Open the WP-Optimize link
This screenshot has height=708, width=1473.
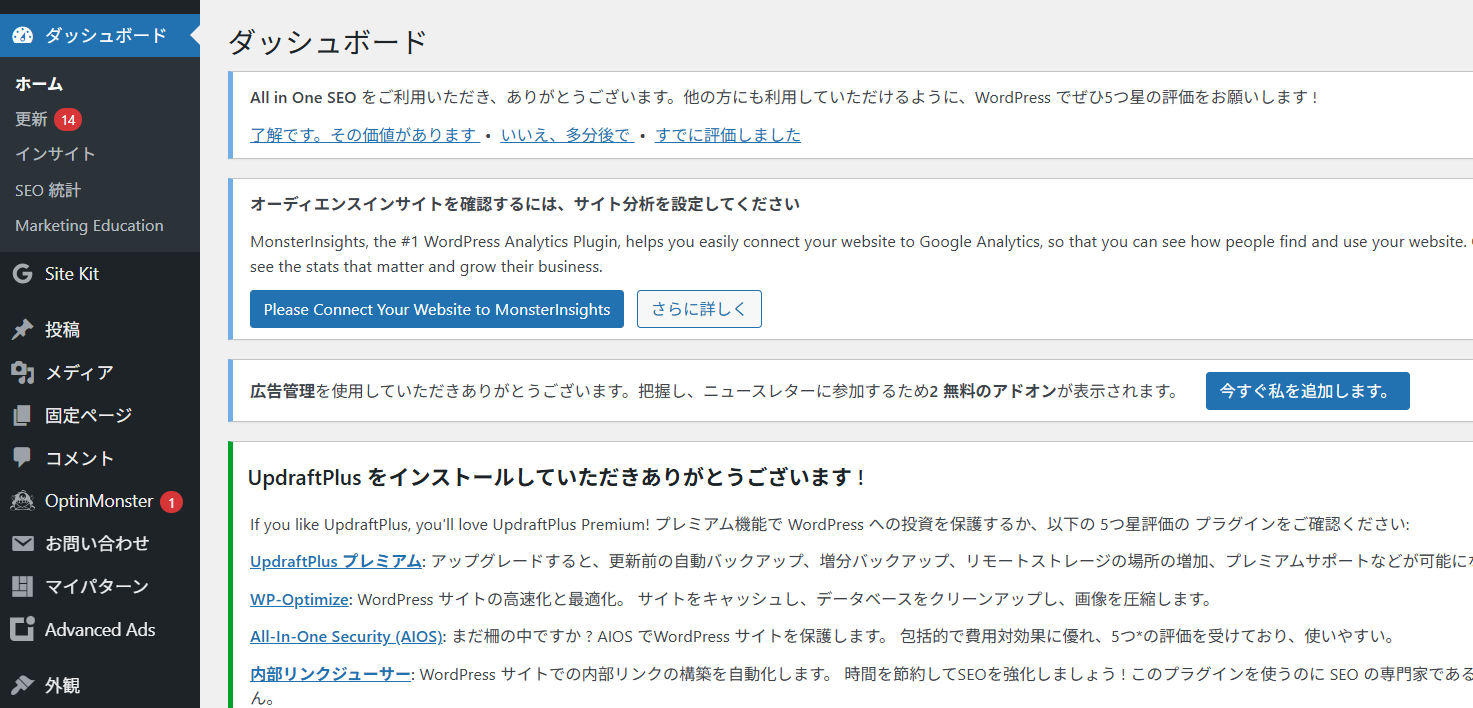click(x=299, y=600)
